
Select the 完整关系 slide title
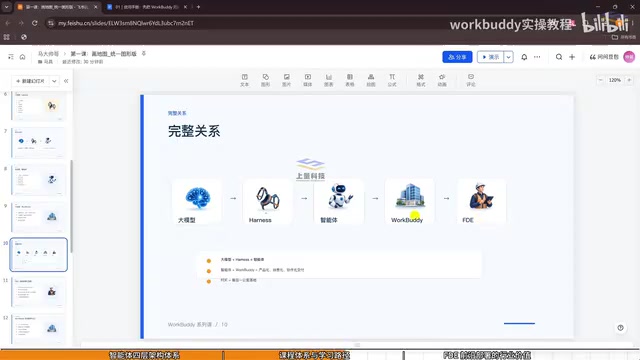coord(194,131)
